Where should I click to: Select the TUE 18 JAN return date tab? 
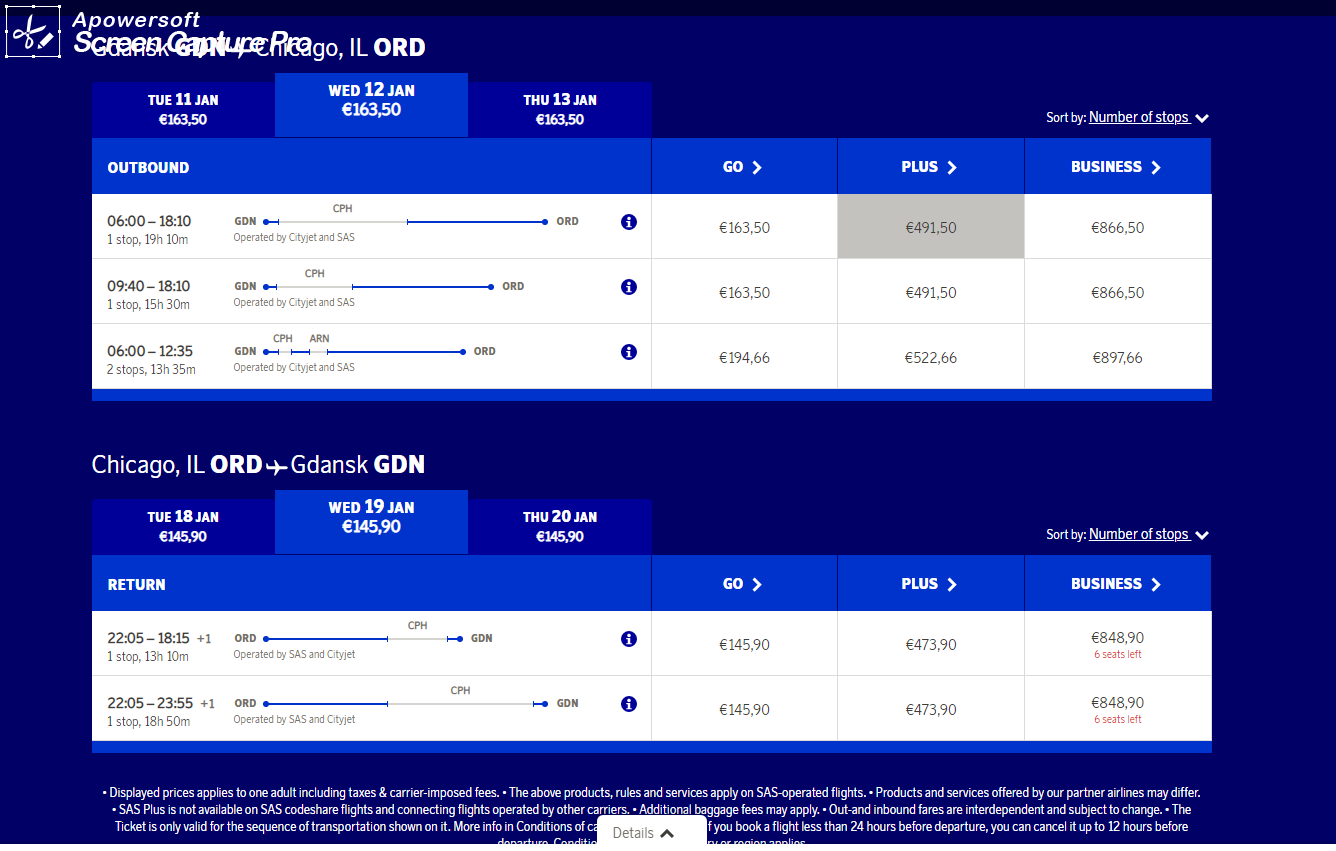183,526
